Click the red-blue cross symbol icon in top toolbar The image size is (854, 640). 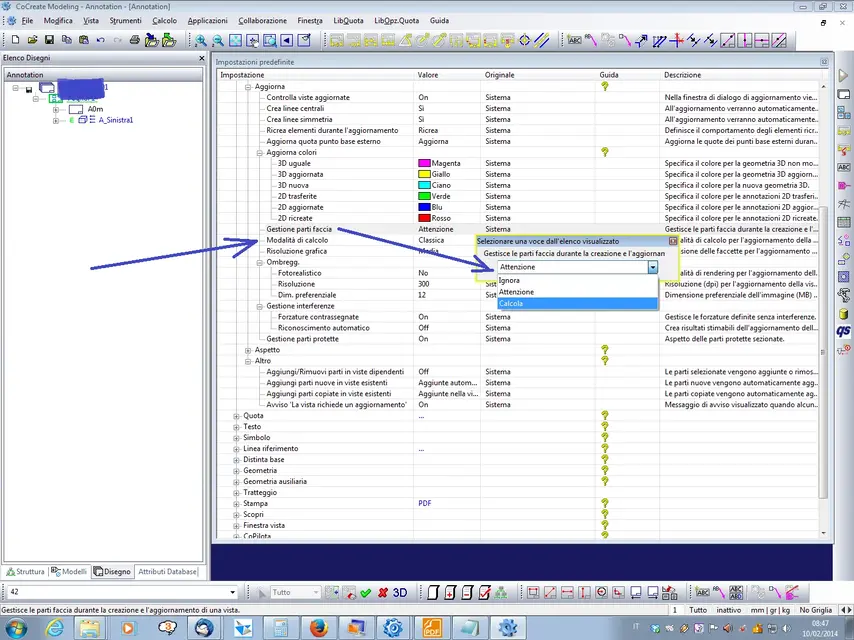click(x=676, y=40)
